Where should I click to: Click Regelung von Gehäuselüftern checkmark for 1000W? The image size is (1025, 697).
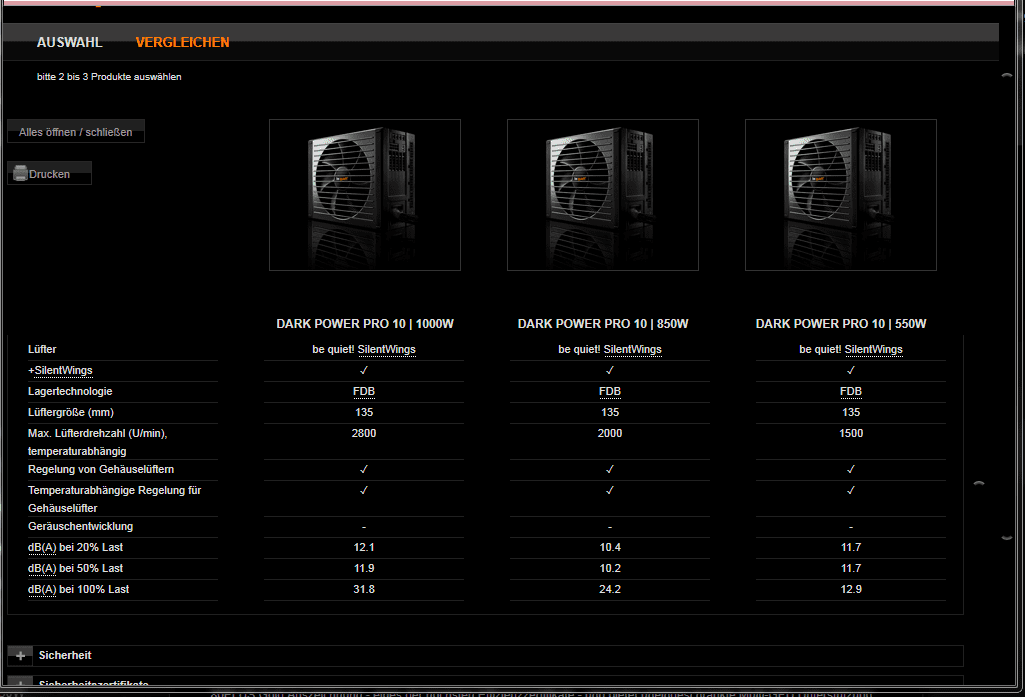(x=364, y=469)
